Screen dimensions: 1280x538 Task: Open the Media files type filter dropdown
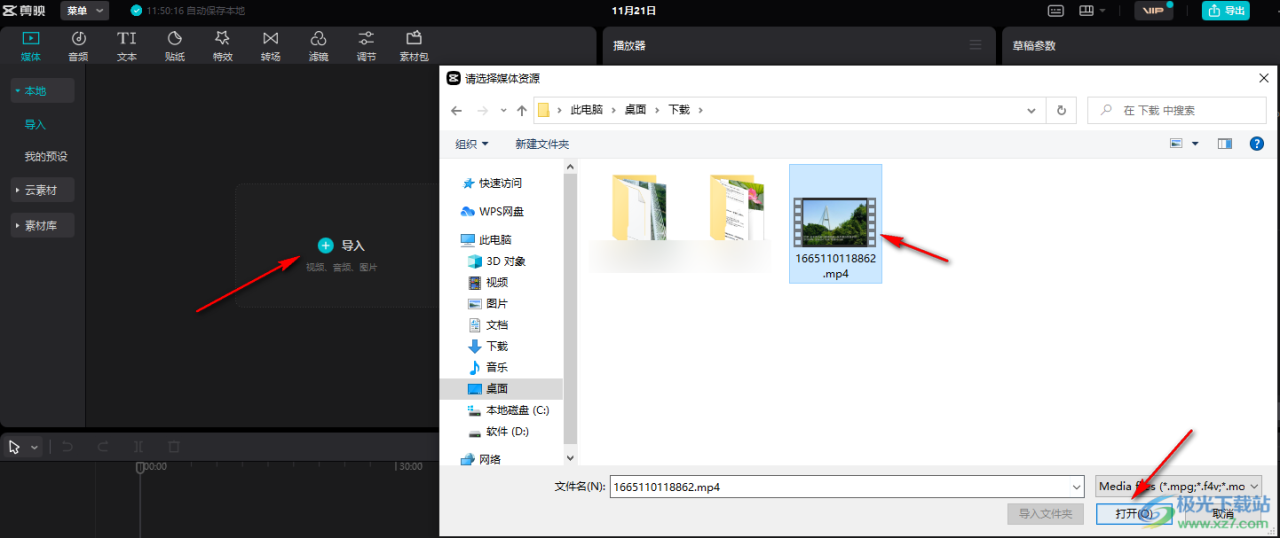tap(1180, 487)
